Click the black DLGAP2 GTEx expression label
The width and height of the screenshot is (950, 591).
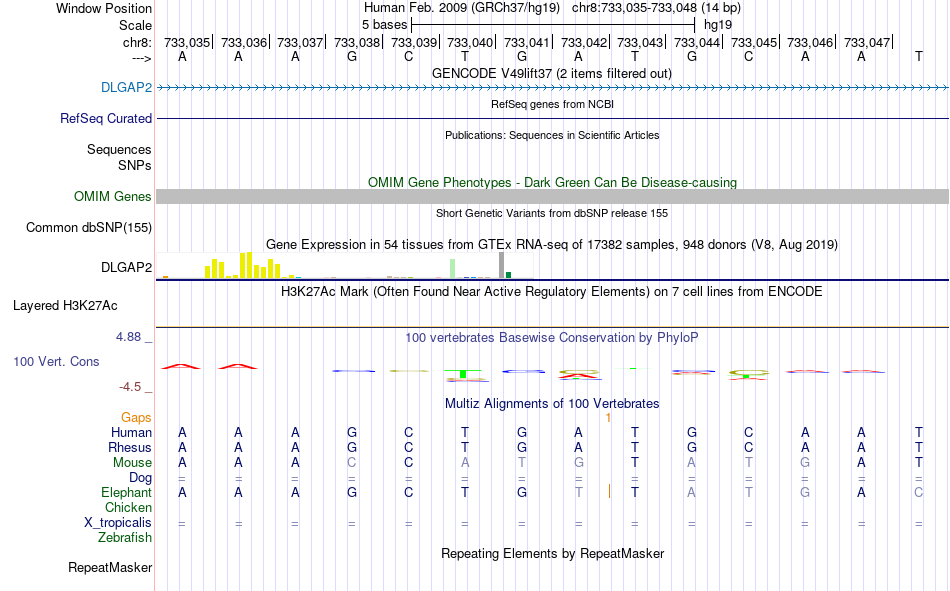click(x=126, y=267)
